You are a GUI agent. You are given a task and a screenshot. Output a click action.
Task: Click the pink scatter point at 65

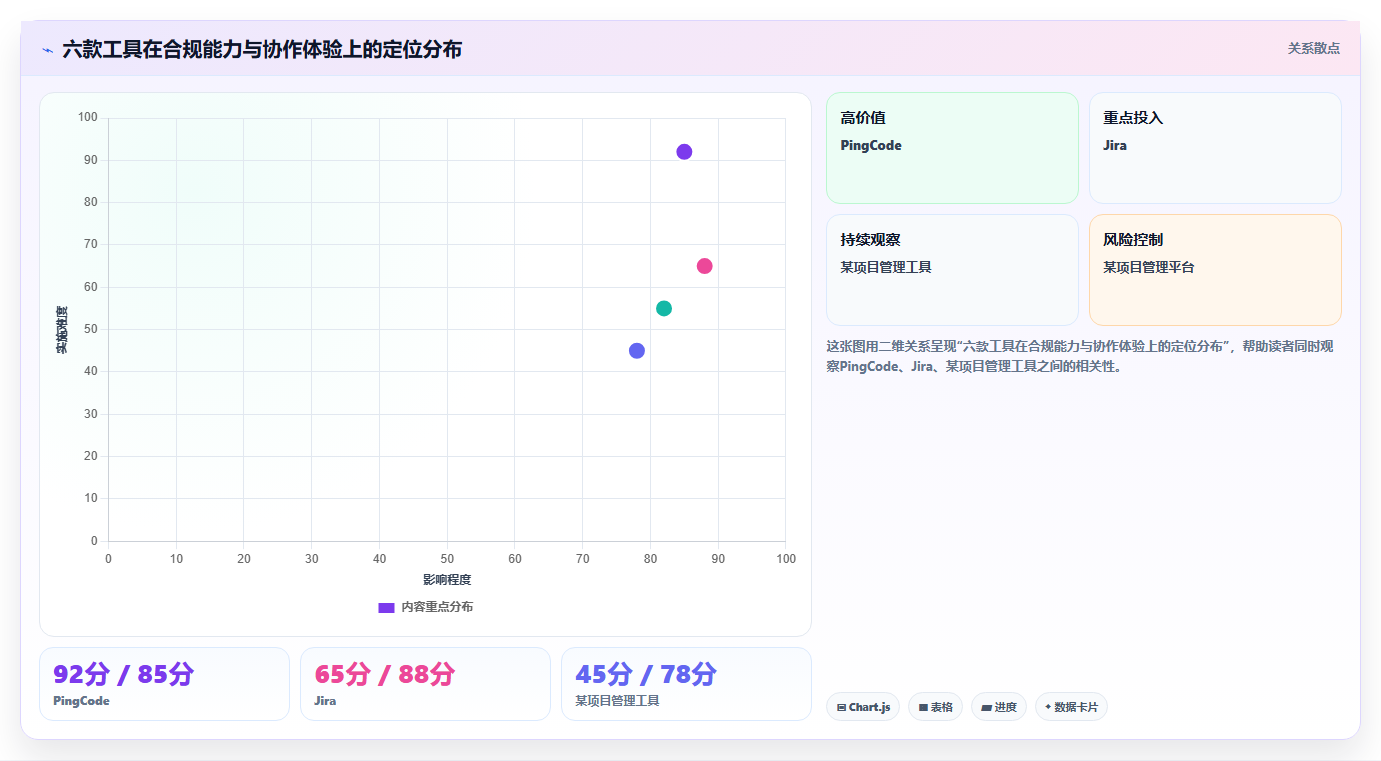(704, 266)
